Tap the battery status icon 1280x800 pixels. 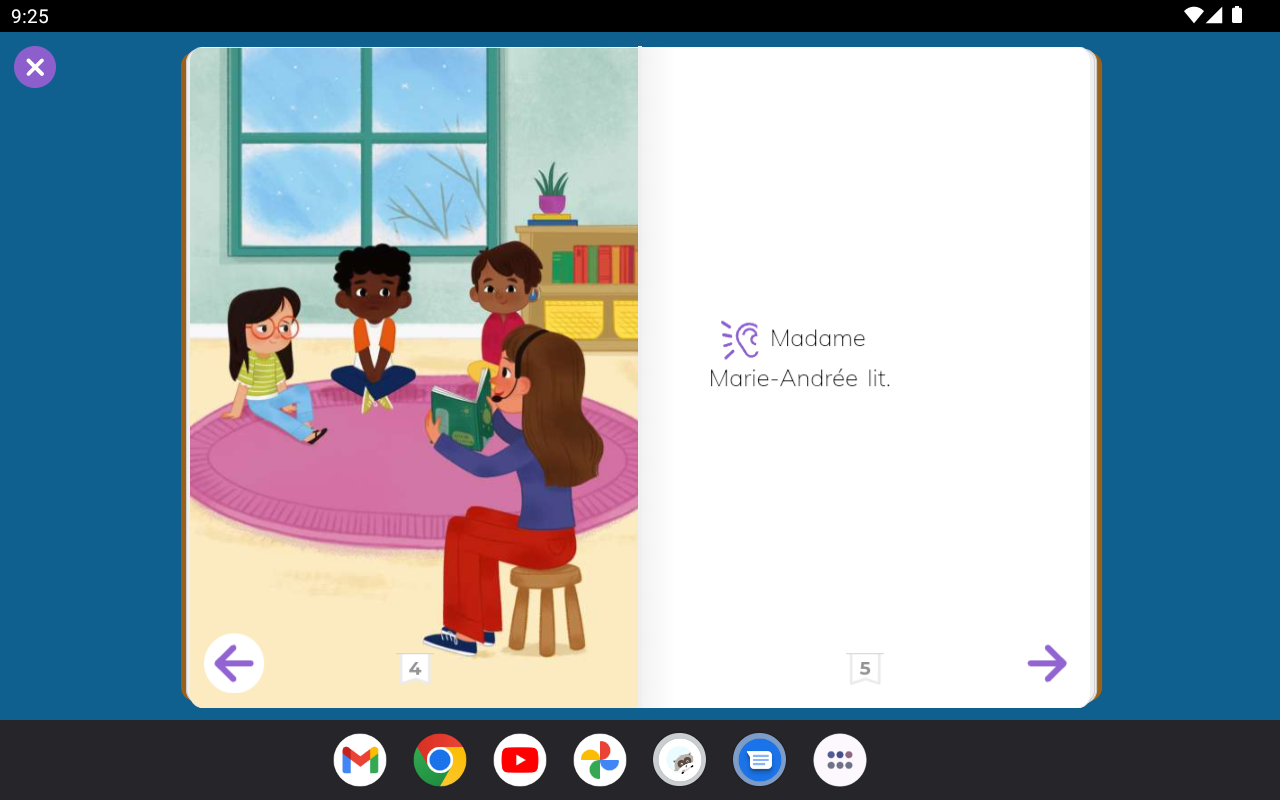pos(1237,15)
